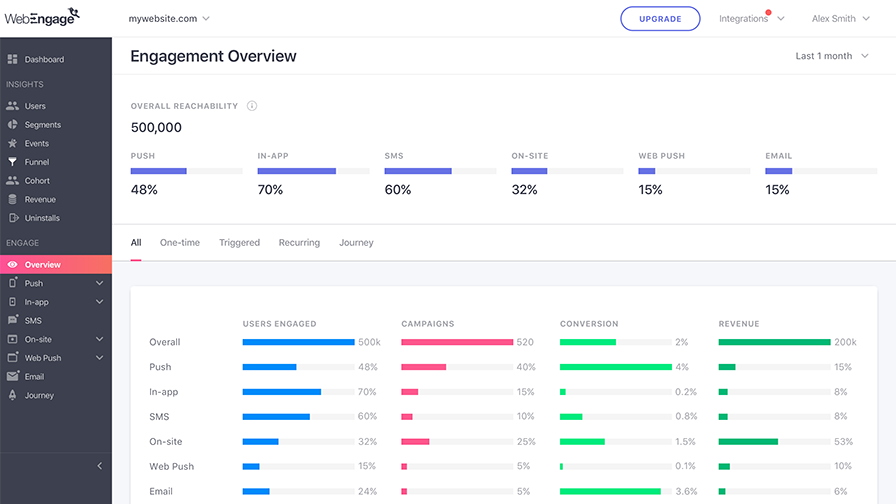Open the Last 1 month date range dropdown

click(832, 56)
